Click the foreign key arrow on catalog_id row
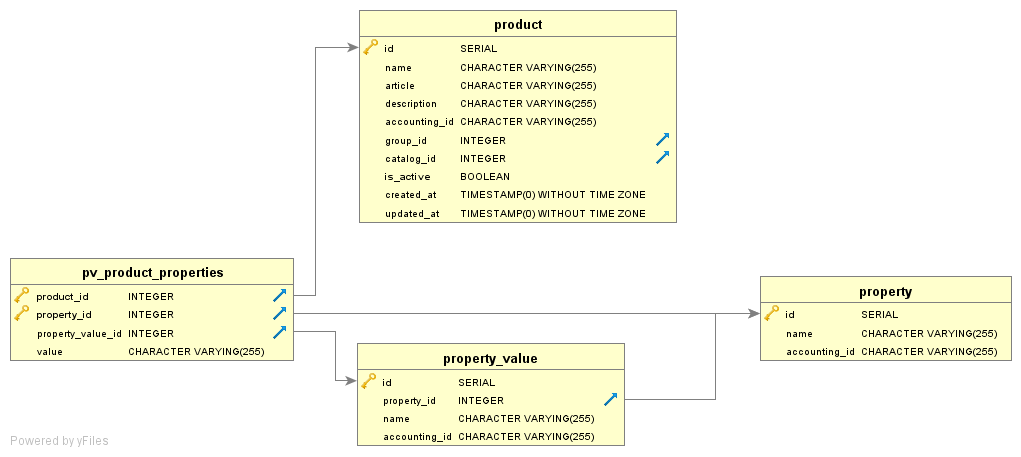 [x=663, y=158]
